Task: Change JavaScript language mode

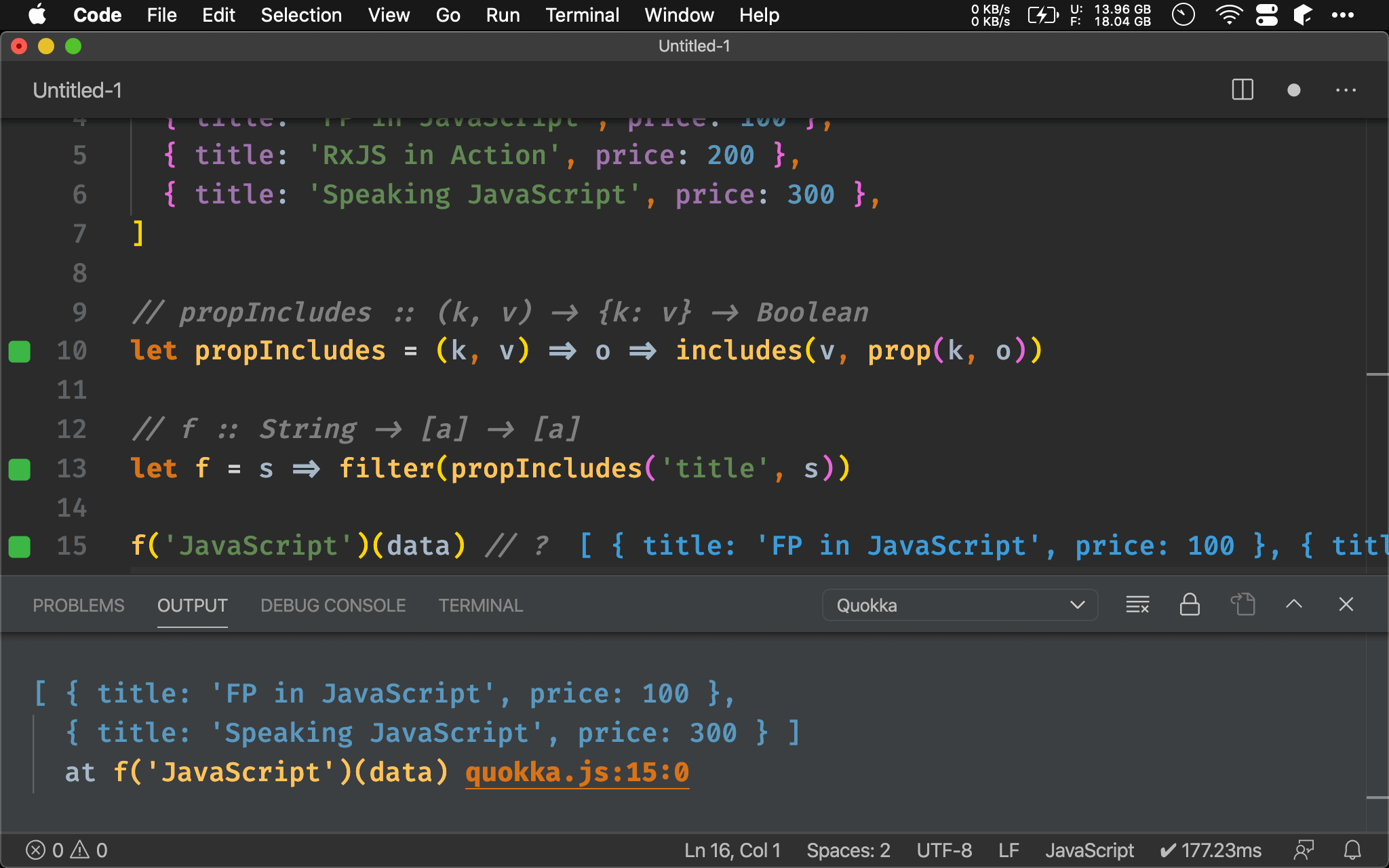Action: 1089,850
